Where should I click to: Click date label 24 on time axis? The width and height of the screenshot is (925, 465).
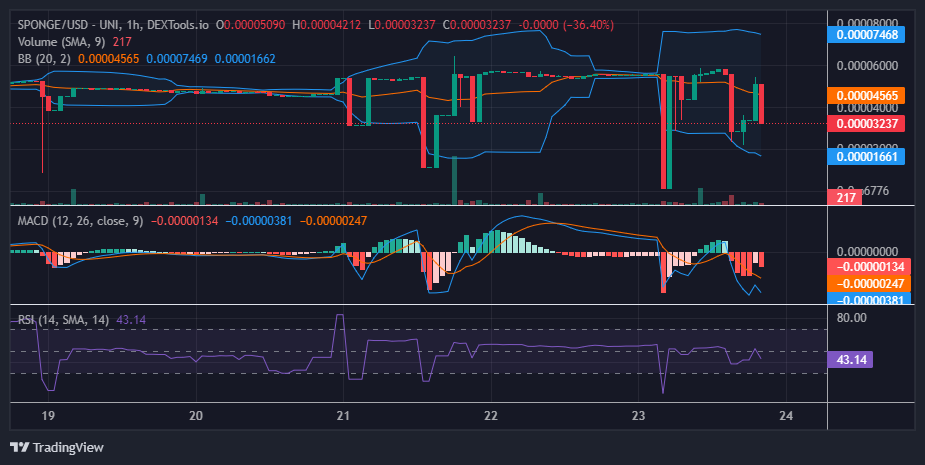tap(786, 415)
